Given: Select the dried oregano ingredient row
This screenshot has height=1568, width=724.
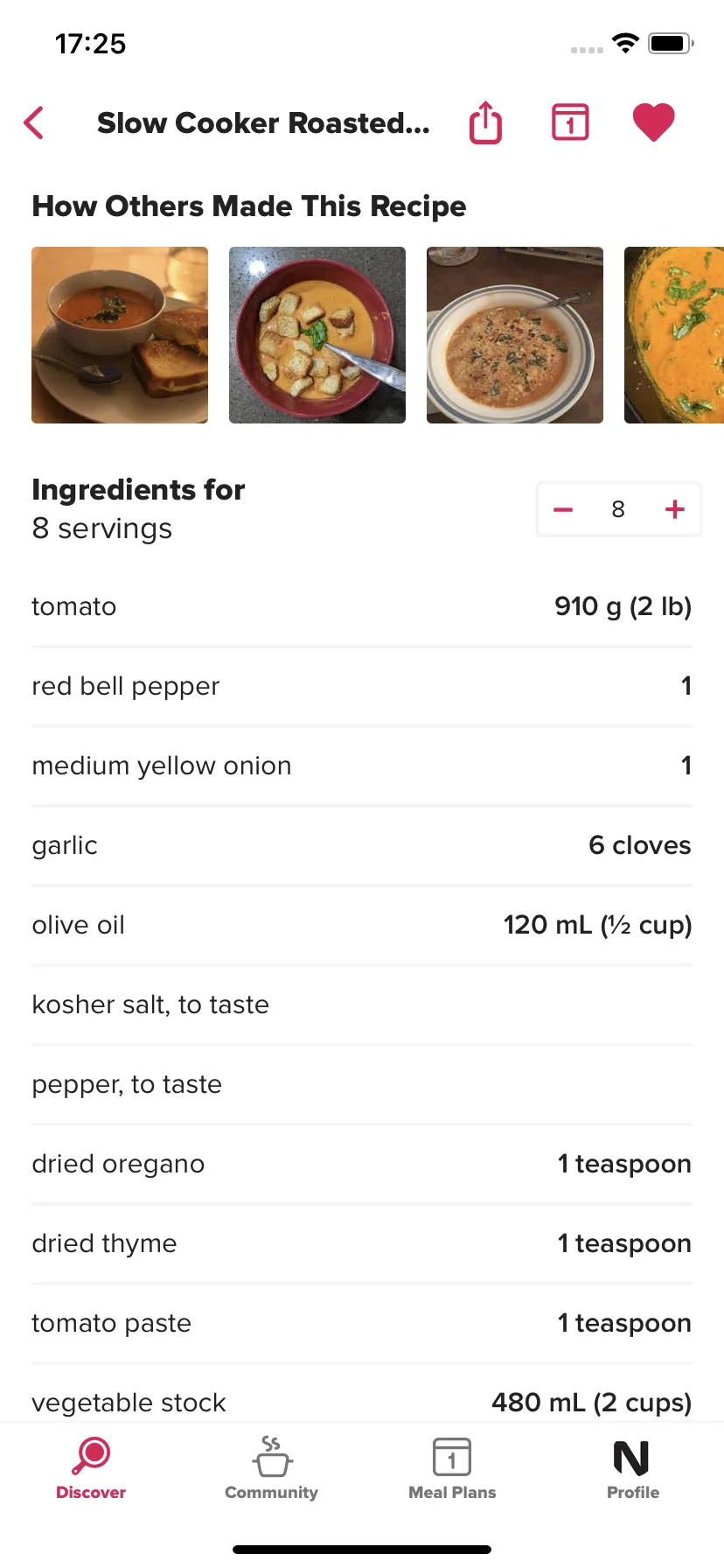Looking at the screenshot, I should point(362,1164).
